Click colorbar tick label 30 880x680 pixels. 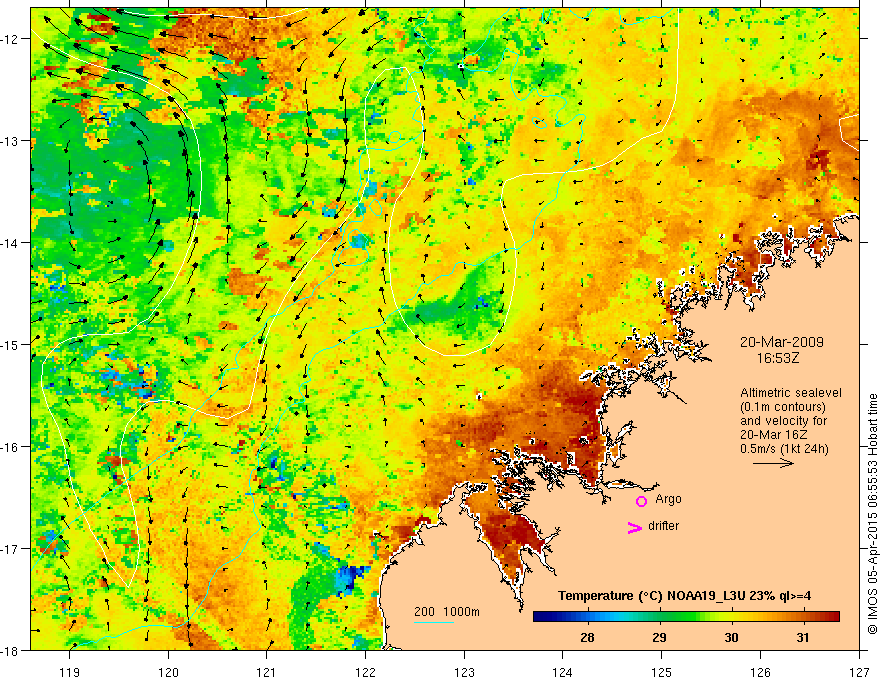tap(731, 638)
